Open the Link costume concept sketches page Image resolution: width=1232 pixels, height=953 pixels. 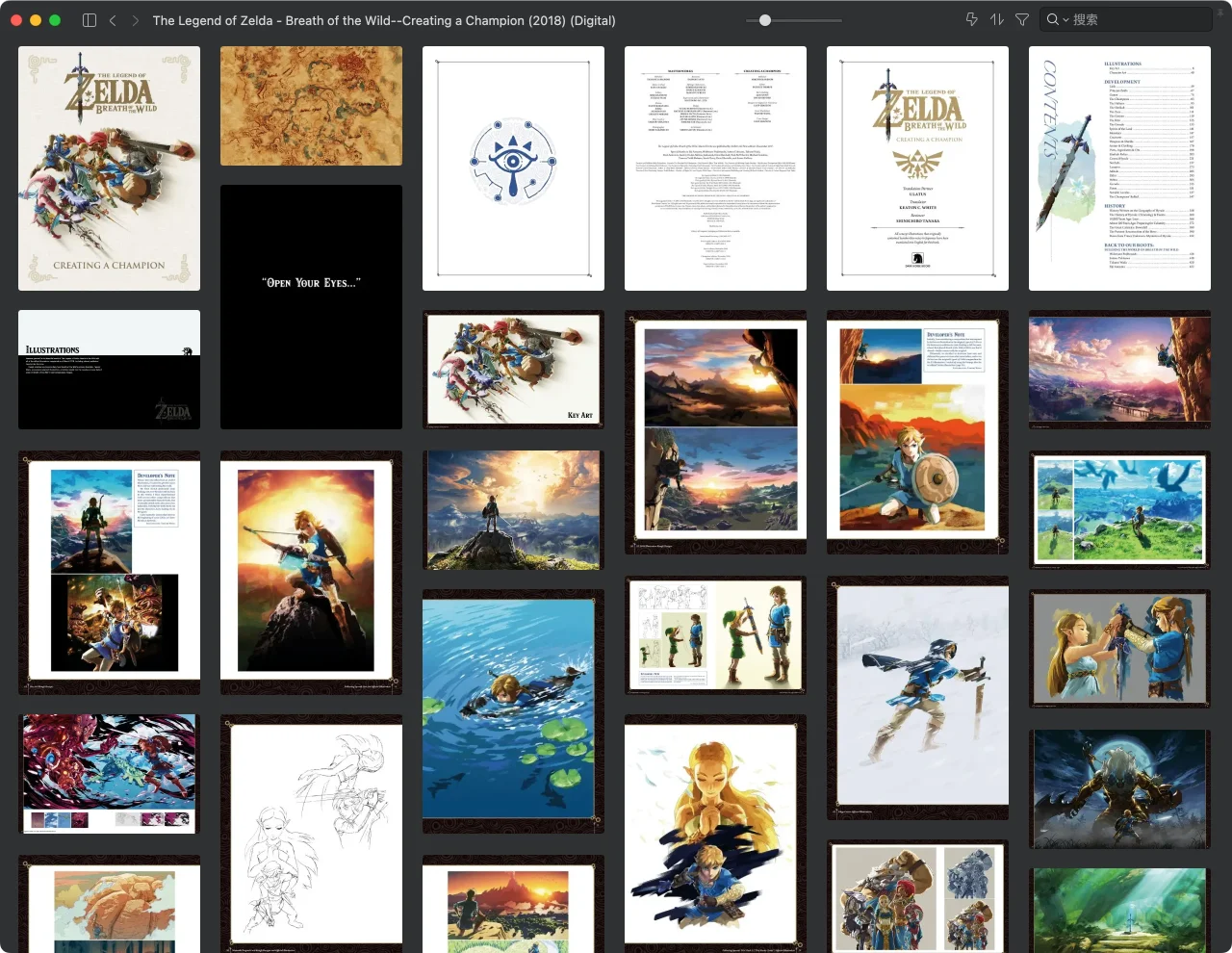coord(716,635)
